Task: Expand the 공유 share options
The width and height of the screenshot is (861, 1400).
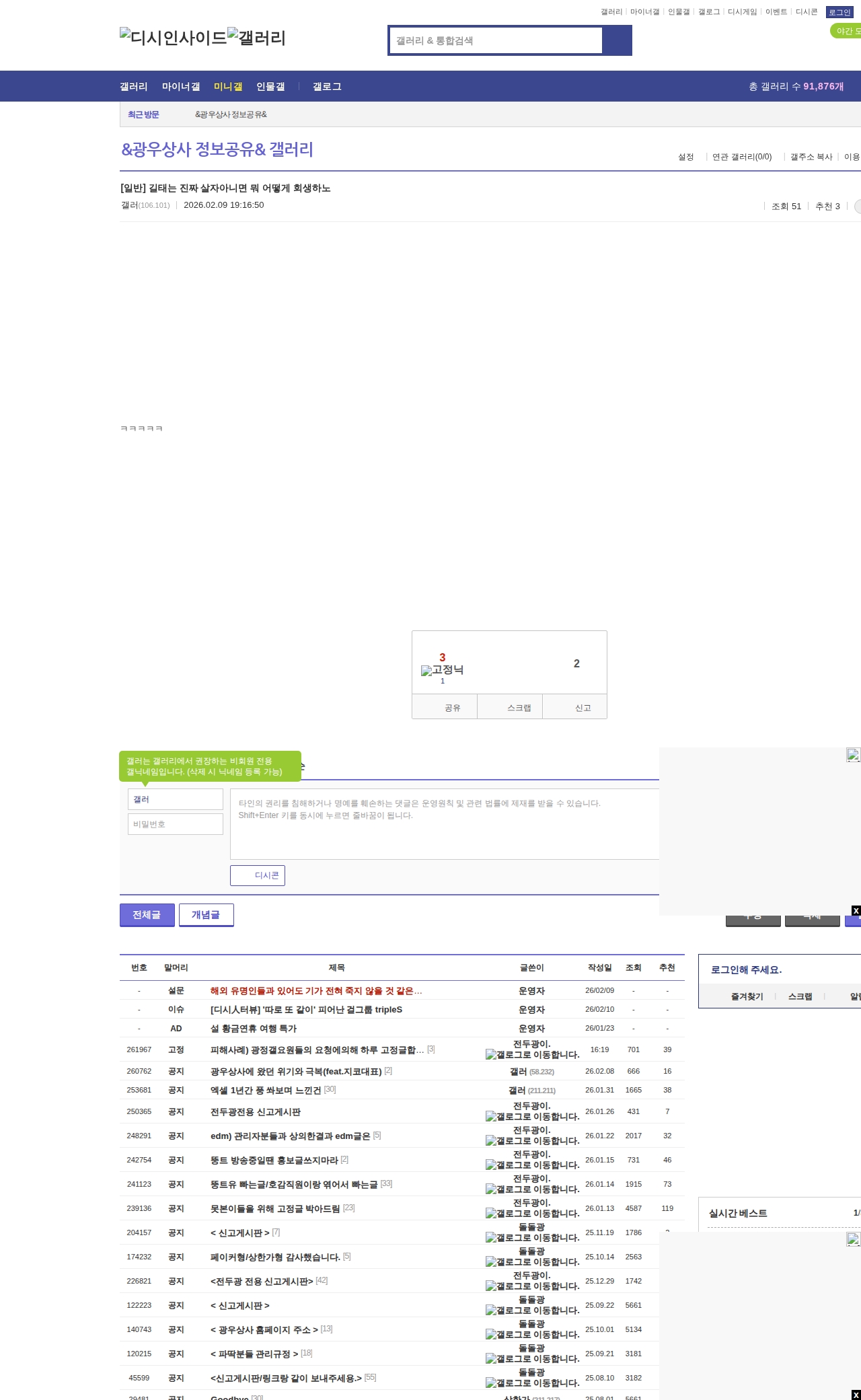Action: (445, 708)
